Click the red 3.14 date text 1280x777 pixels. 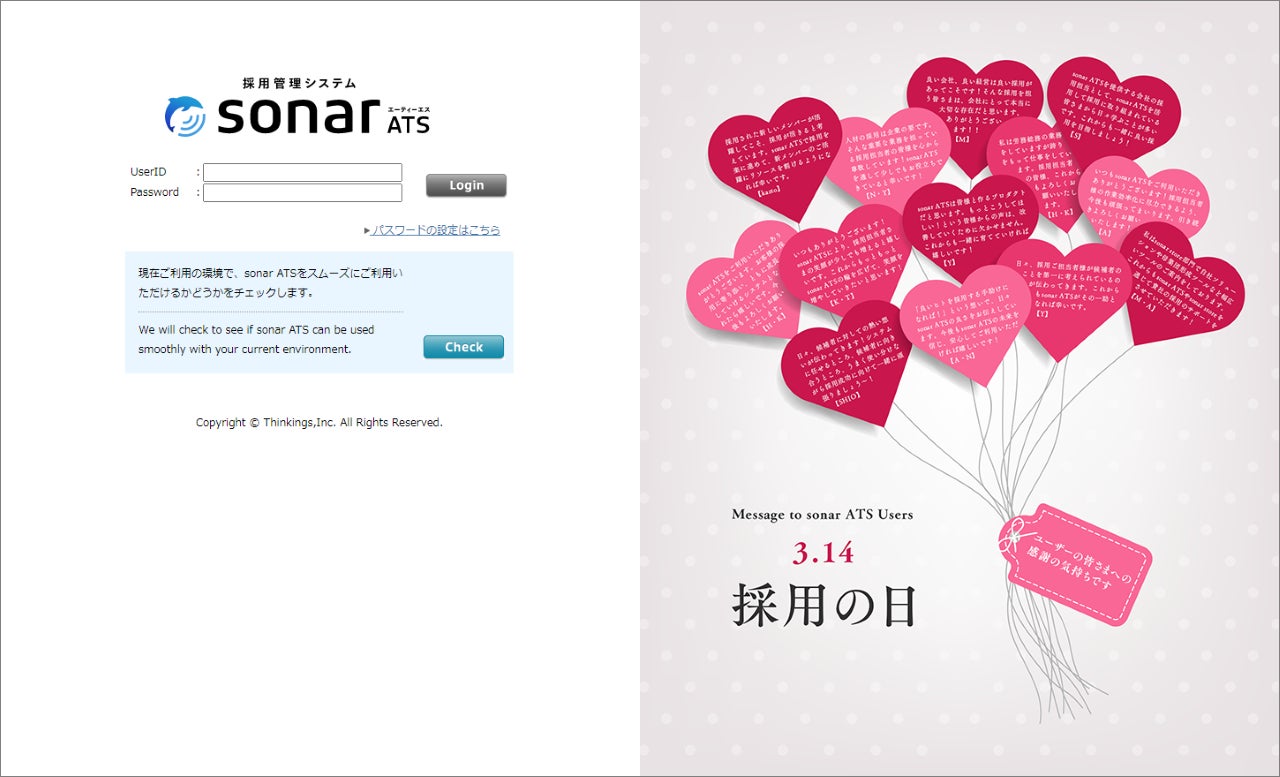point(823,553)
